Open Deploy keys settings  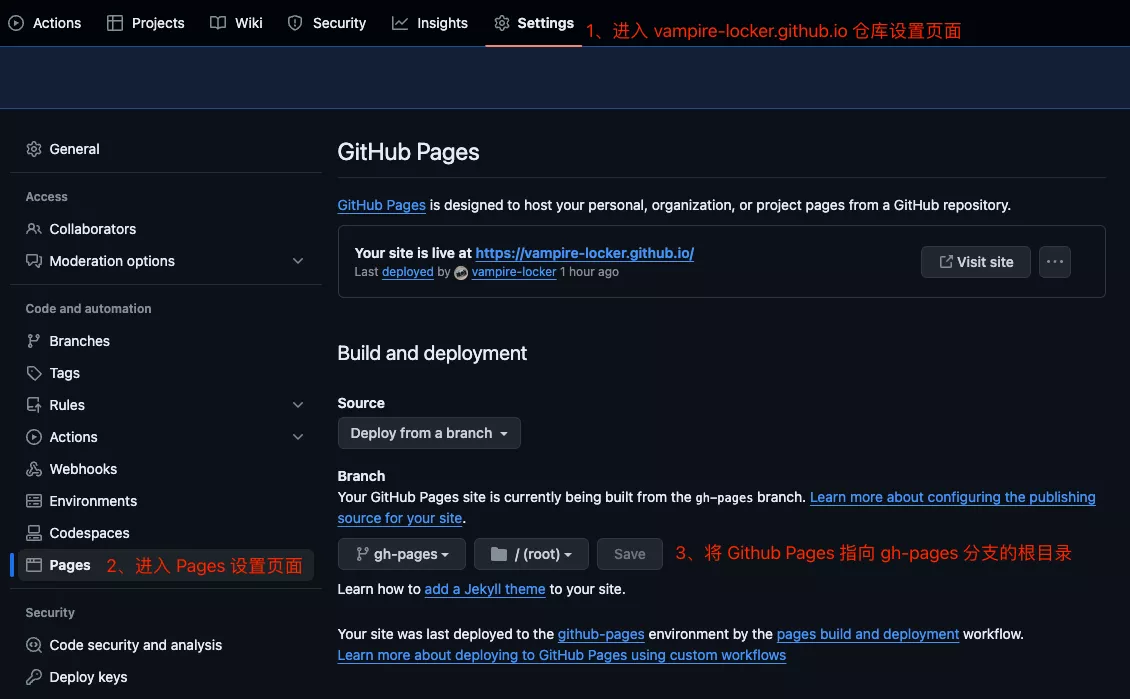tap(166, 677)
